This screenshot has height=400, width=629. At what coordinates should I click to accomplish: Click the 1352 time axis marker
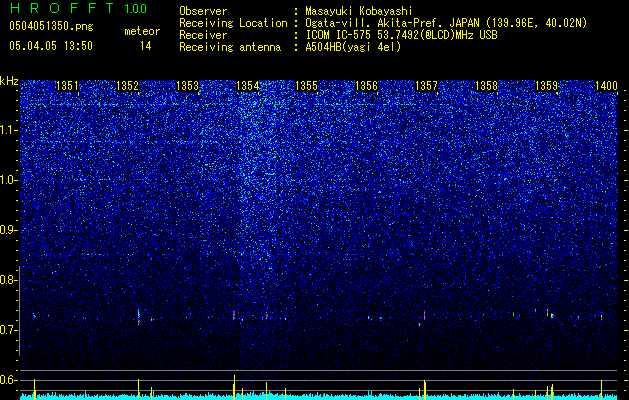click(127, 85)
